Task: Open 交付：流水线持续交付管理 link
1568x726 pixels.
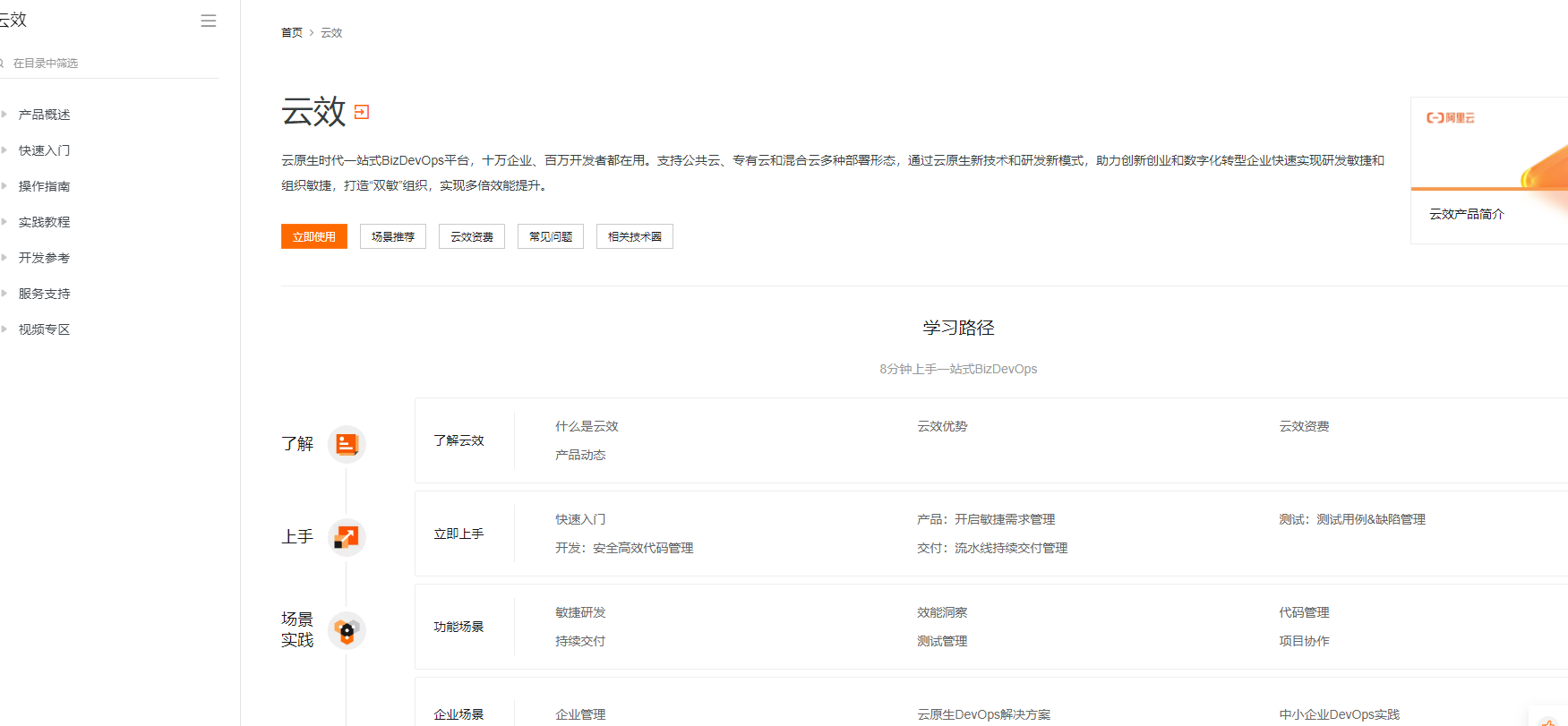Action: 992,548
